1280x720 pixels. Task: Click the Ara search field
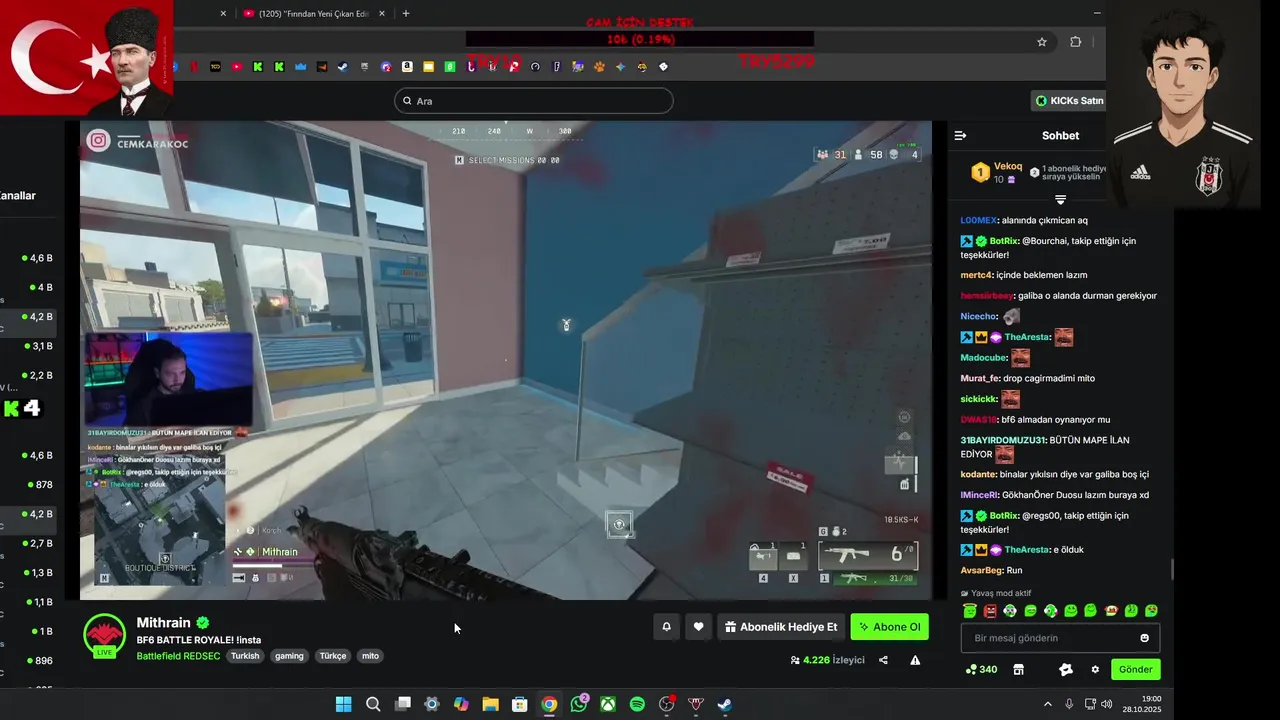tap(534, 101)
